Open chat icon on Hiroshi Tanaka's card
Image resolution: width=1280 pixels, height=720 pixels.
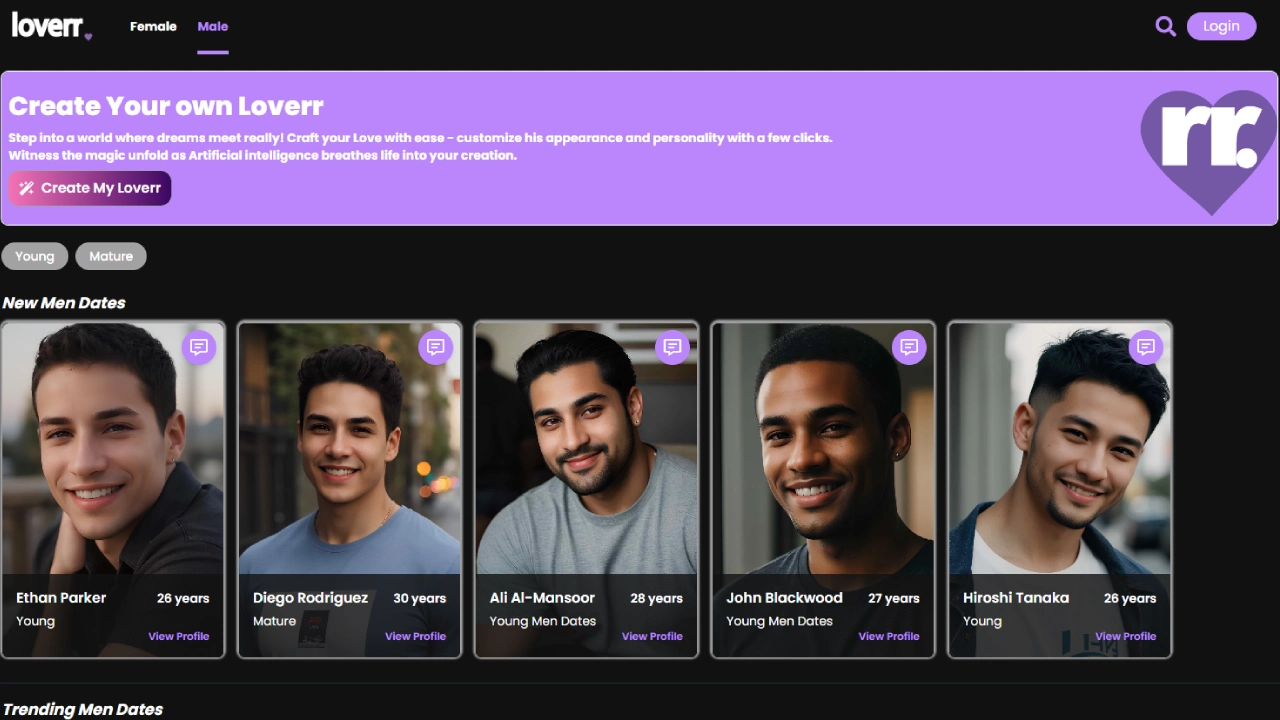coord(1146,347)
